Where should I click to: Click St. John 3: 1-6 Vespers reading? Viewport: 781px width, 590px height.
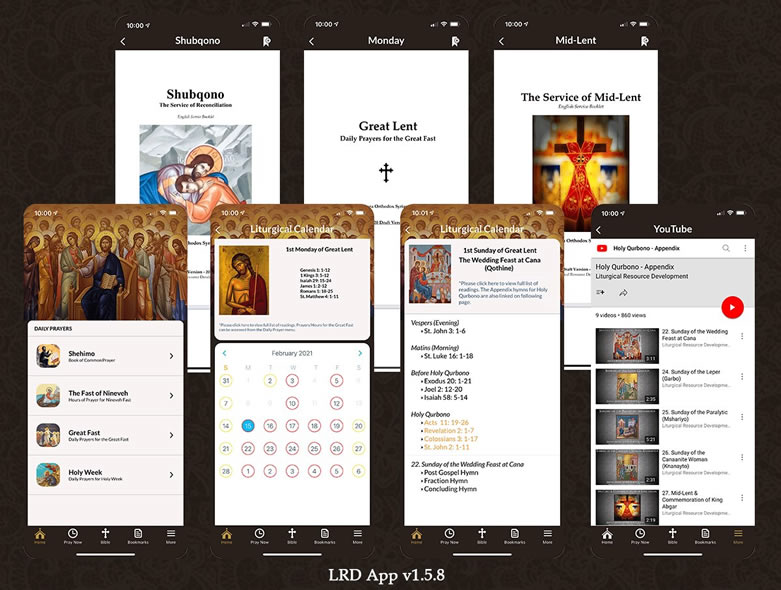445,331
